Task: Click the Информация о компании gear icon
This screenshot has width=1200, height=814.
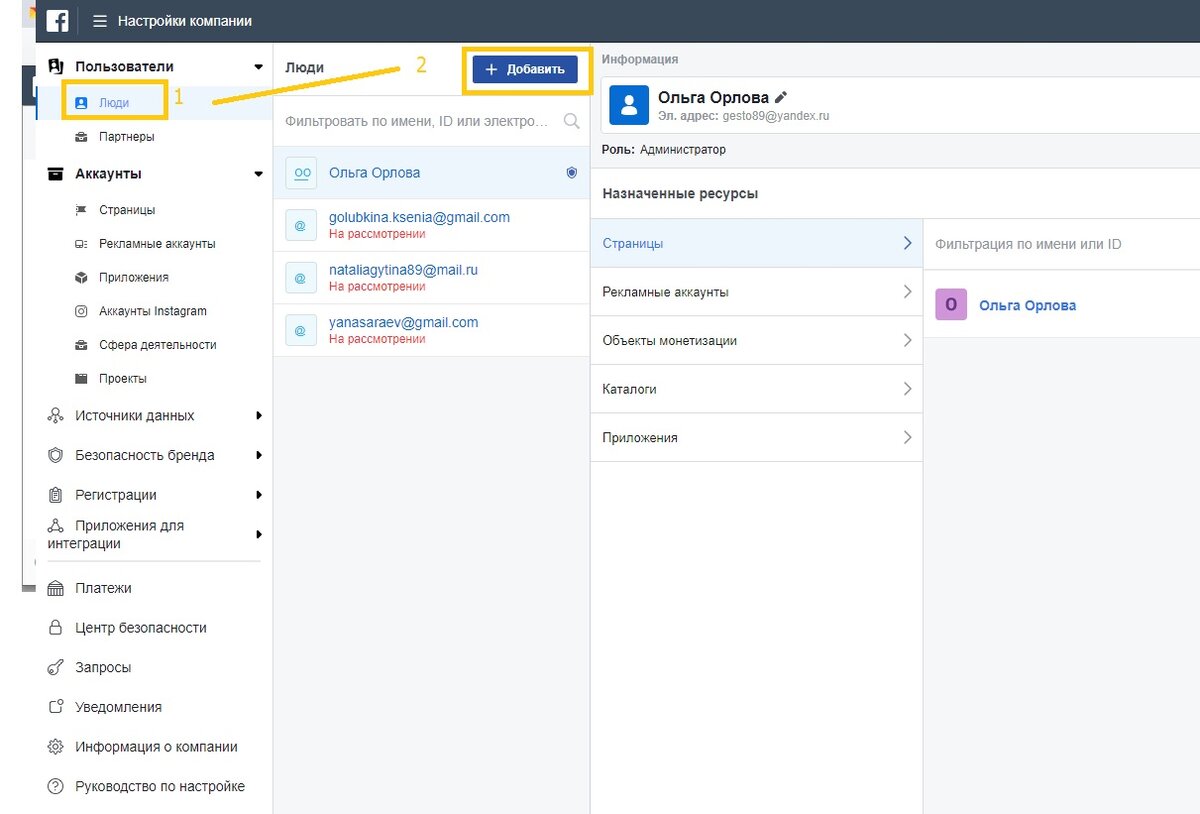Action: click(x=56, y=747)
